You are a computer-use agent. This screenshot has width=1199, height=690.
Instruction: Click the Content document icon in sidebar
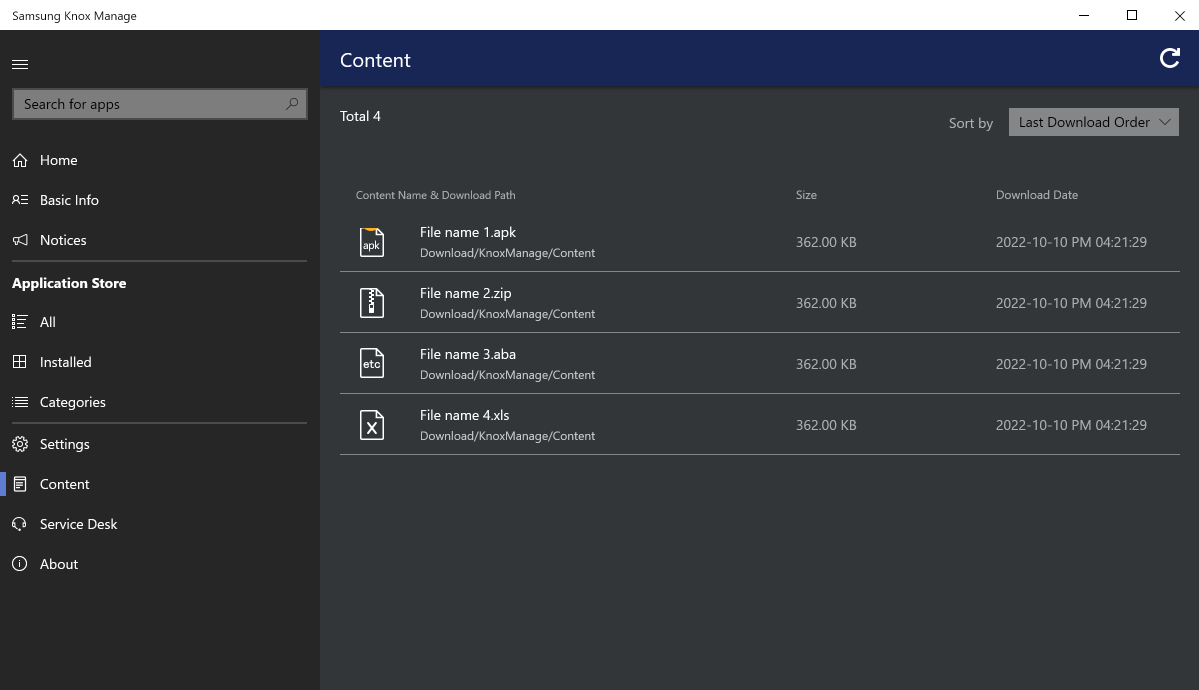20,484
